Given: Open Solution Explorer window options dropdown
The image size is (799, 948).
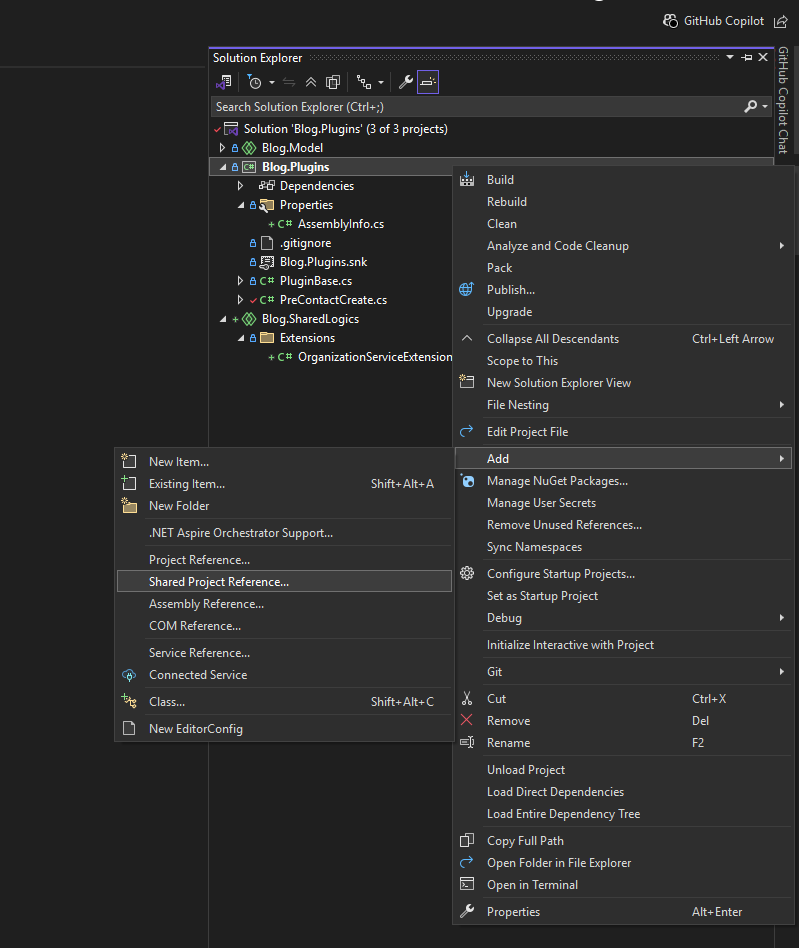Looking at the screenshot, I should 730,57.
